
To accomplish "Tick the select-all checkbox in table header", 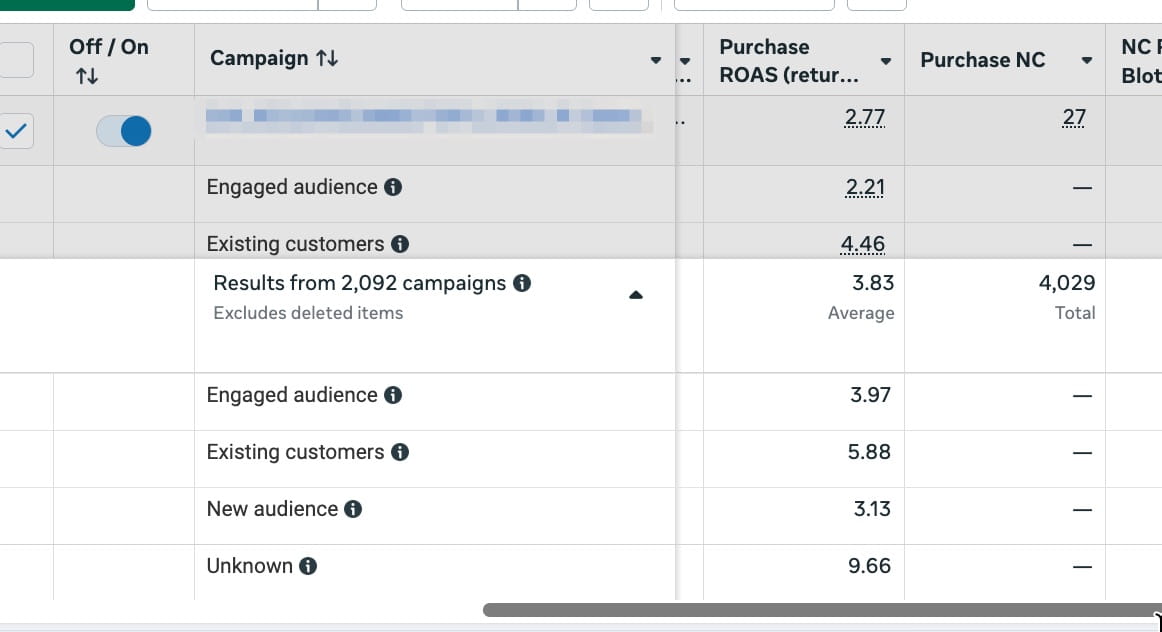I will [x=17, y=60].
